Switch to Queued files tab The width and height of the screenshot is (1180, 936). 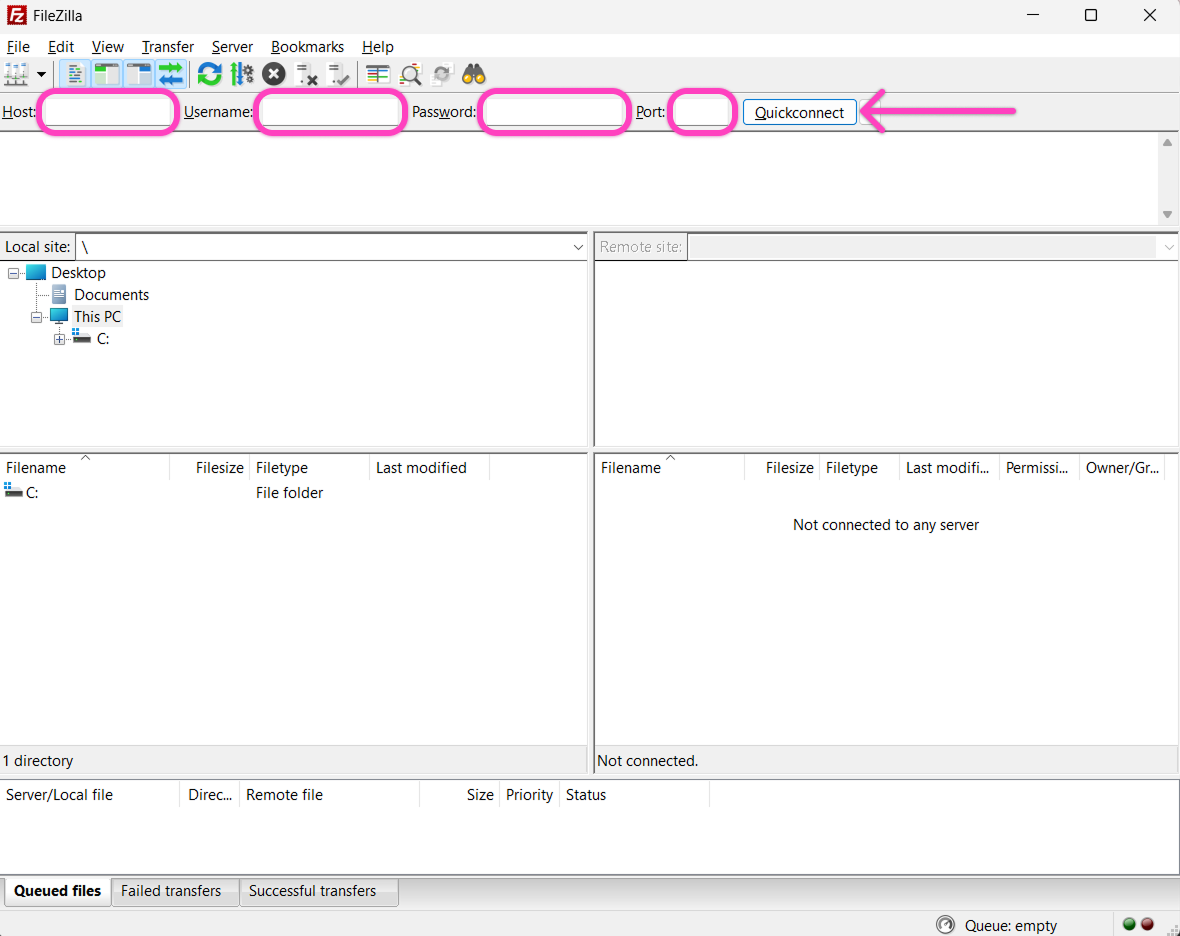click(57, 891)
